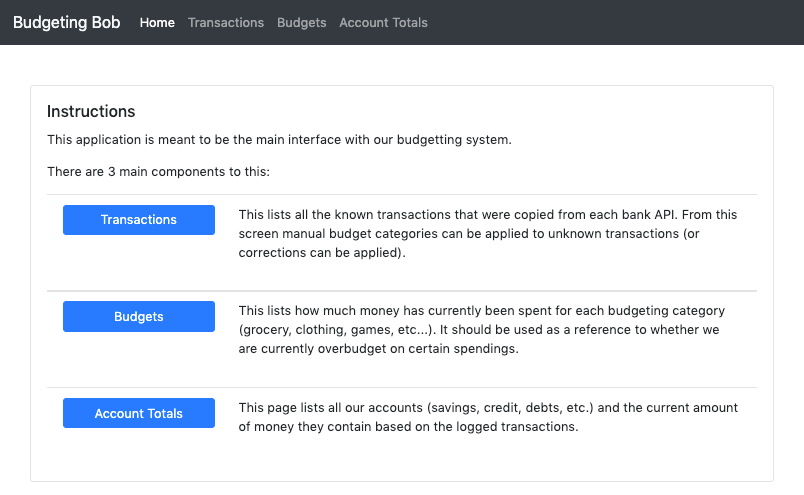Open Budgets from the top navbar

pyautogui.click(x=302, y=23)
